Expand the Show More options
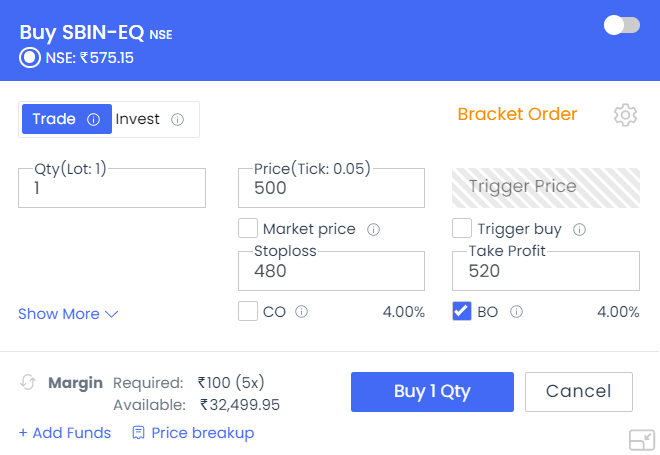This screenshot has width=660, height=455. [68, 314]
